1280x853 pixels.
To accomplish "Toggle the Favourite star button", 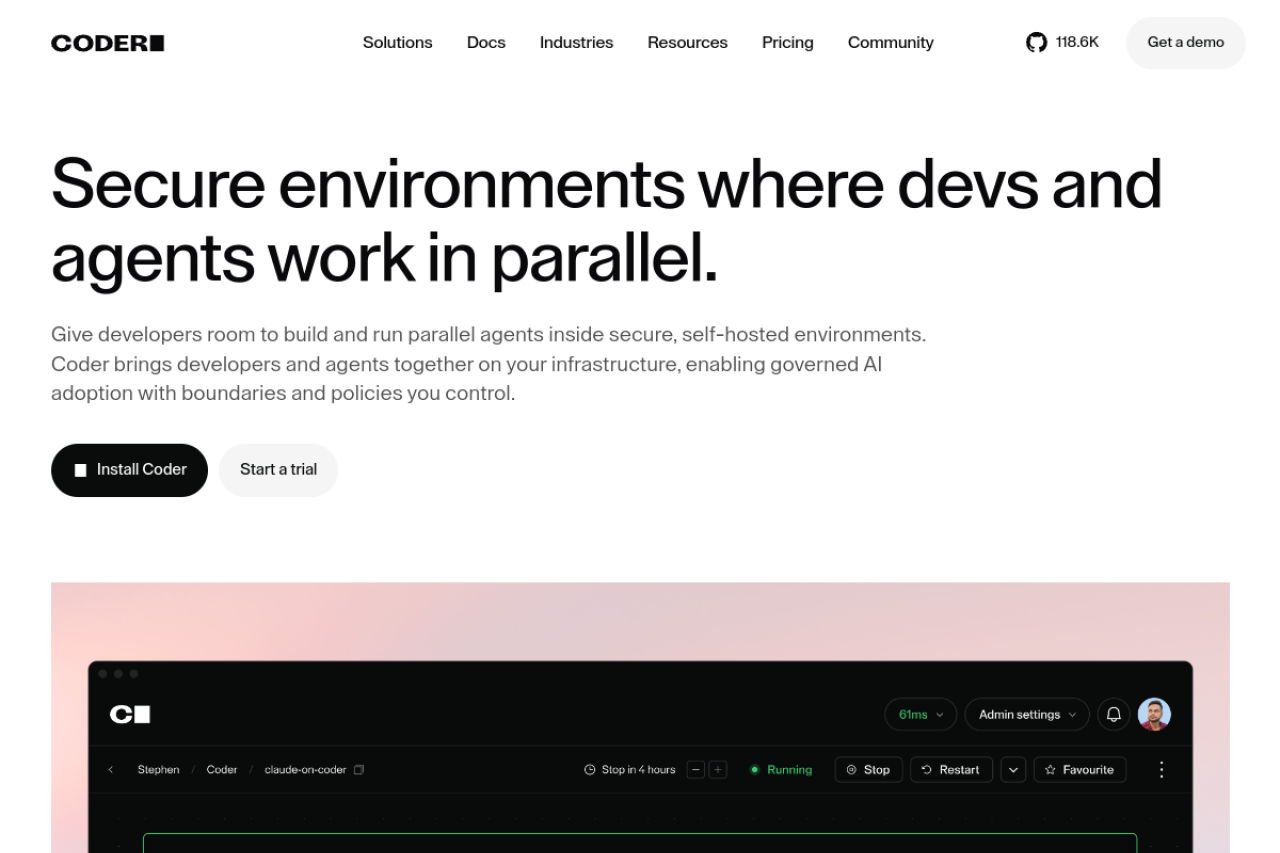I will pos(1079,769).
